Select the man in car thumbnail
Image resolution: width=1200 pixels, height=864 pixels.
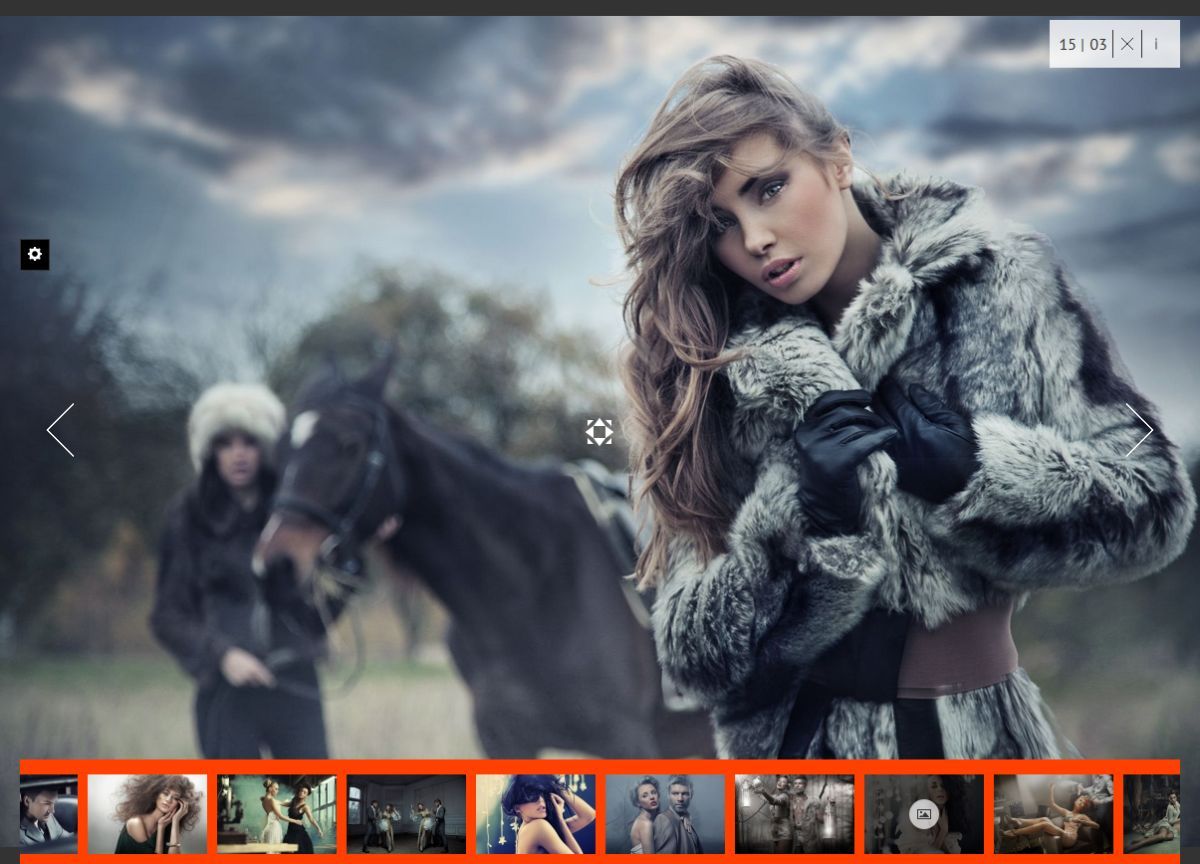(48, 814)
